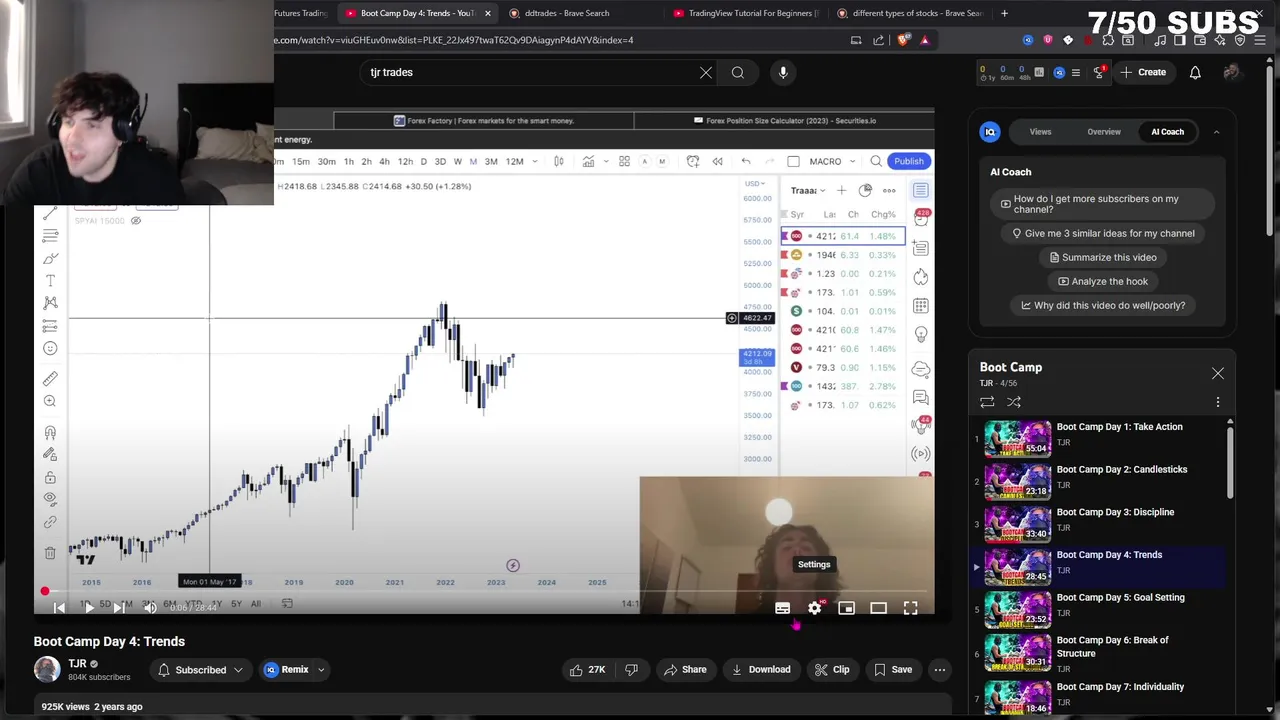Collapse the vidIQ panel chevron
Image resolution: width=1280 pixels, height=720 pixels.
[1216, 131]
